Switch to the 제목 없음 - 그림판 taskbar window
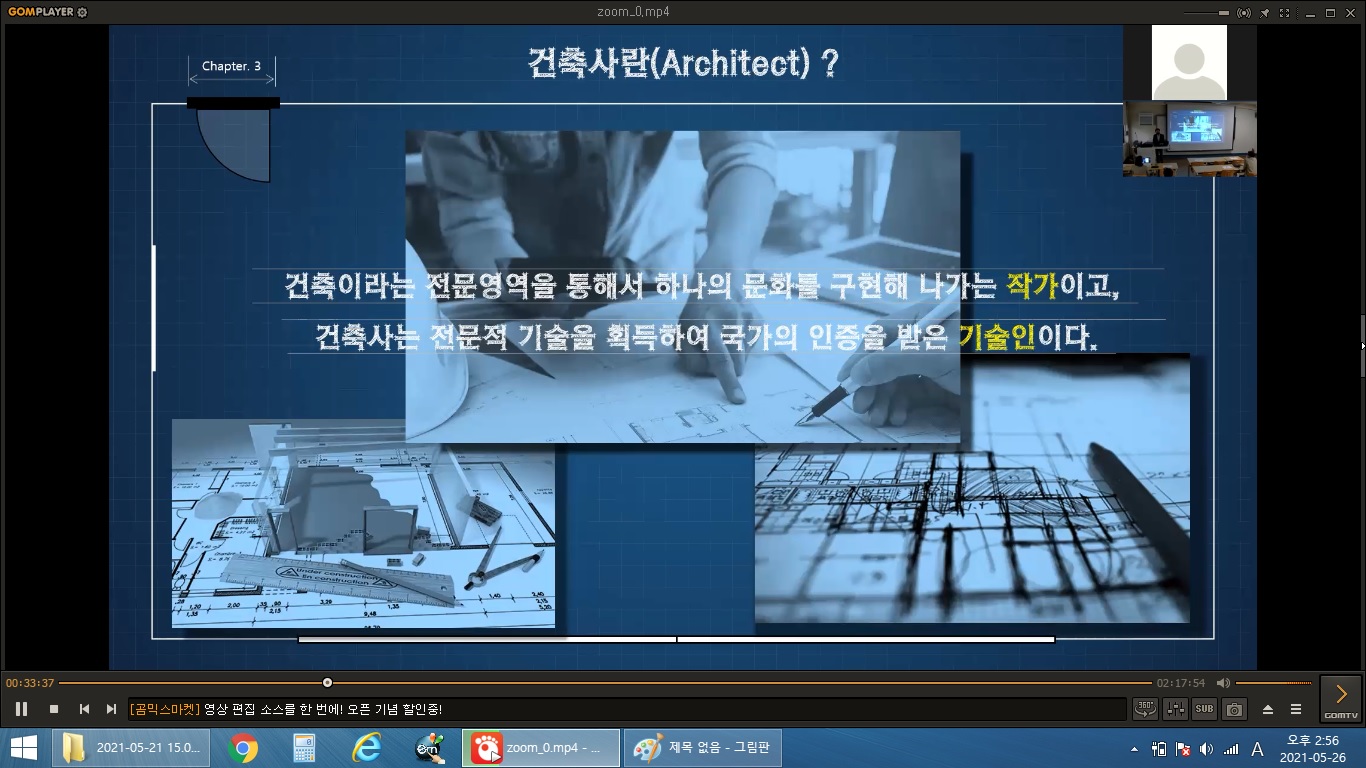 click(x=703, y=748)
